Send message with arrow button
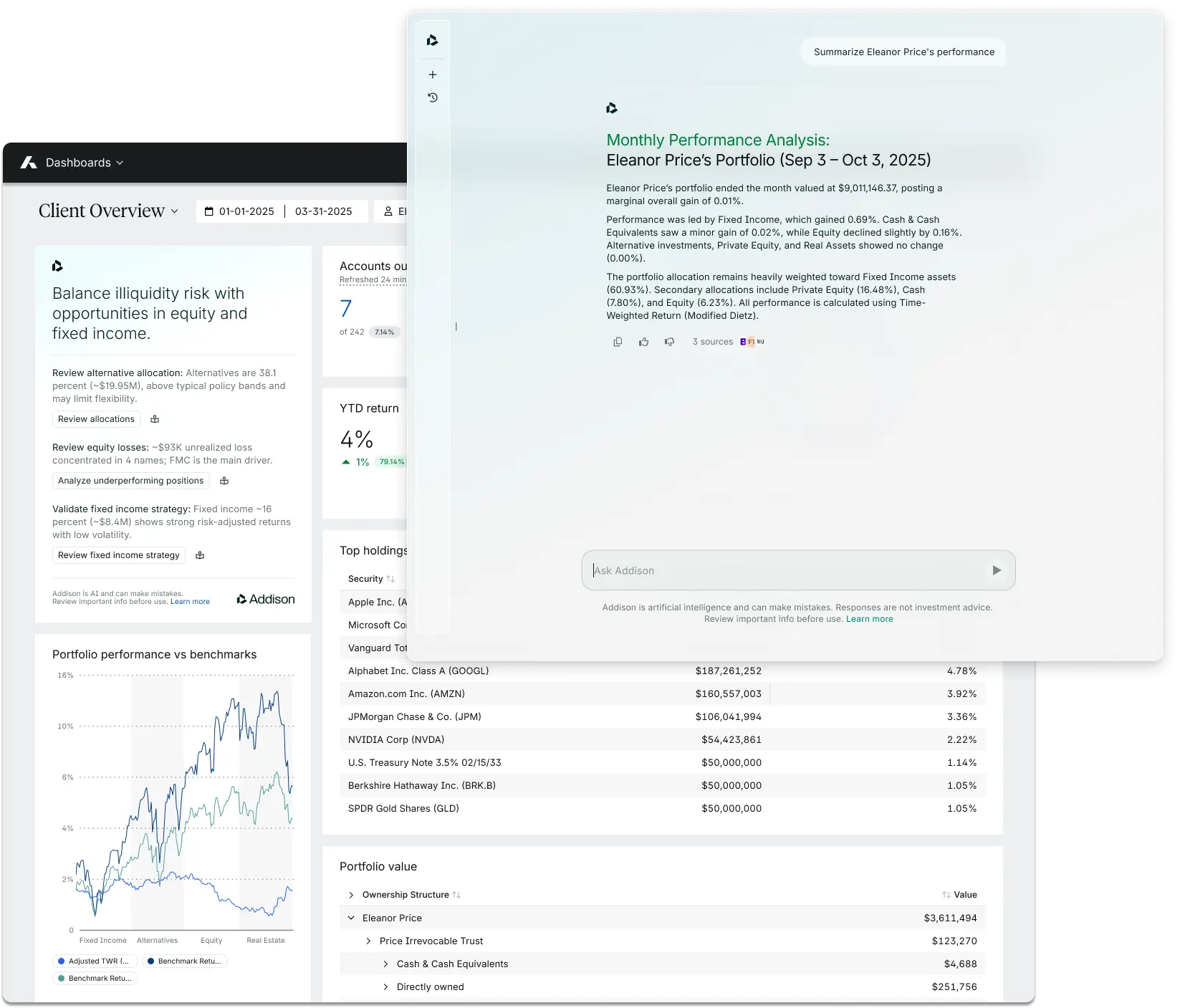The width and height of the screenshot is (1180, 1008). click(x=997, y=570)
